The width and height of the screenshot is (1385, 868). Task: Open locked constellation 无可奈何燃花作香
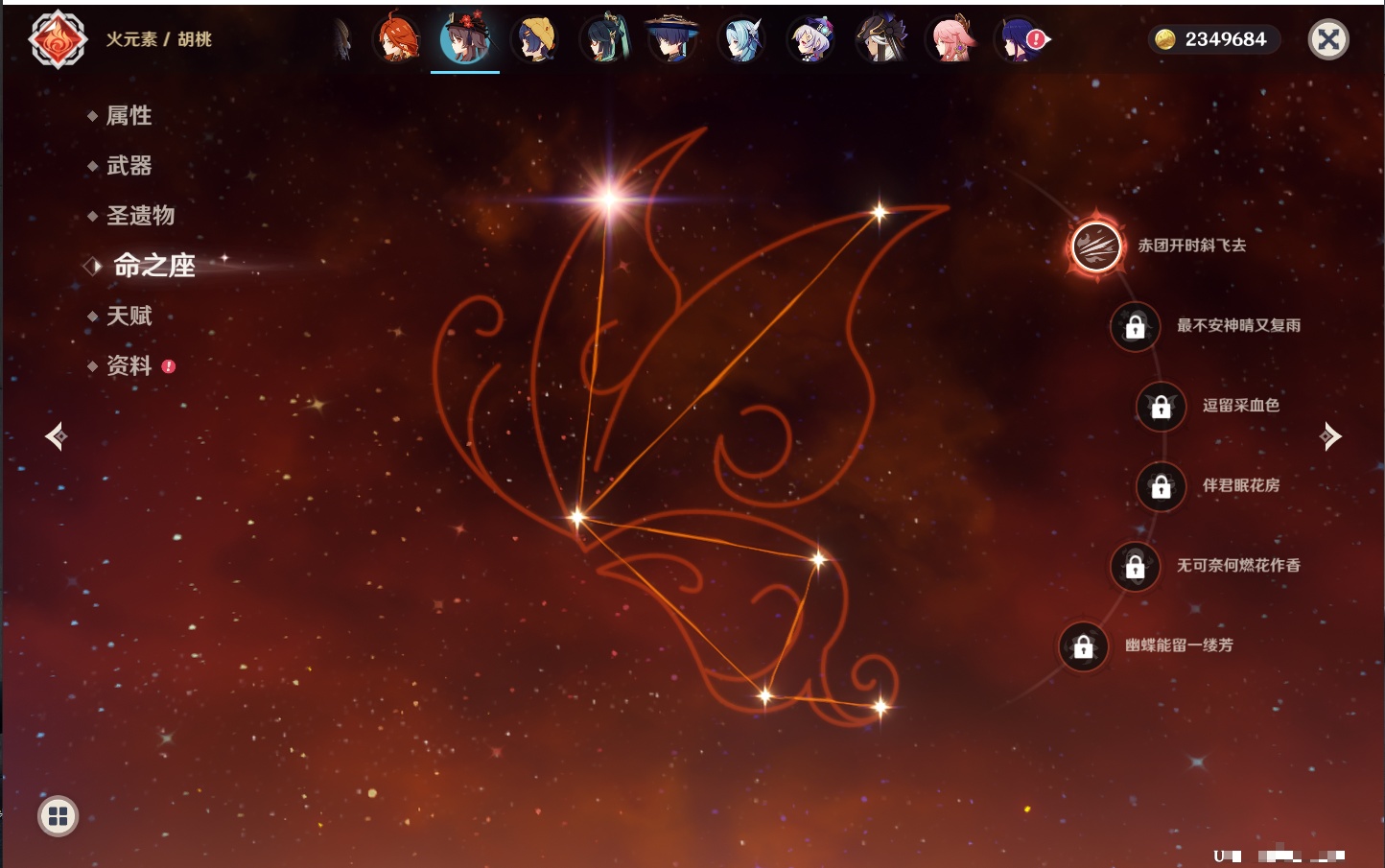(1135, 567)
